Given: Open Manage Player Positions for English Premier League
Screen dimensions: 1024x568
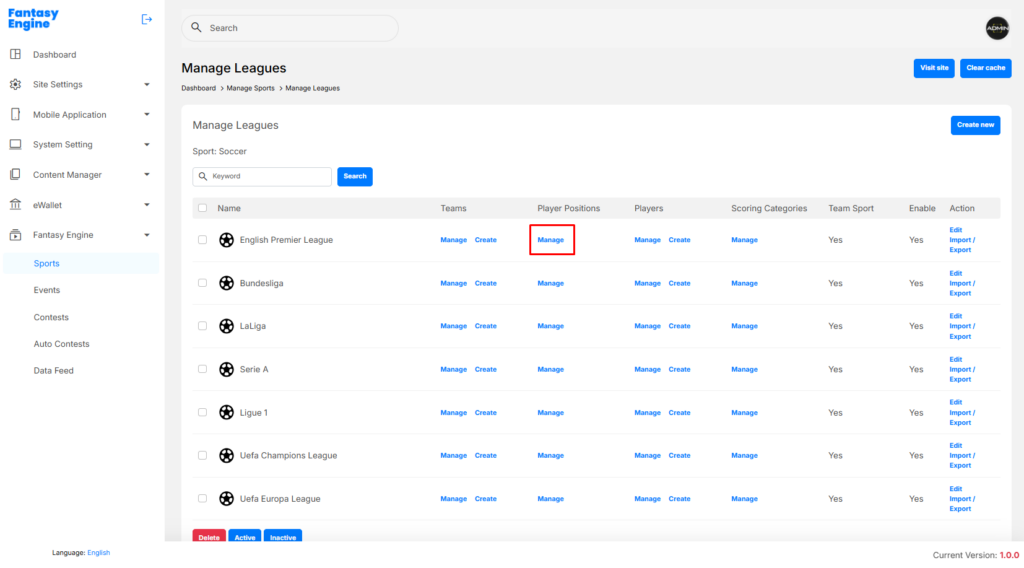Looking at the screenshot, I should pyautogui.click(x=551, y=240).
